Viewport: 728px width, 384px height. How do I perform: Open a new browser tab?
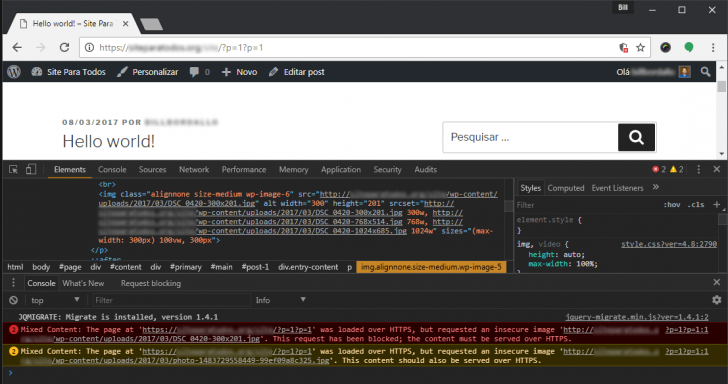point(151,24)
